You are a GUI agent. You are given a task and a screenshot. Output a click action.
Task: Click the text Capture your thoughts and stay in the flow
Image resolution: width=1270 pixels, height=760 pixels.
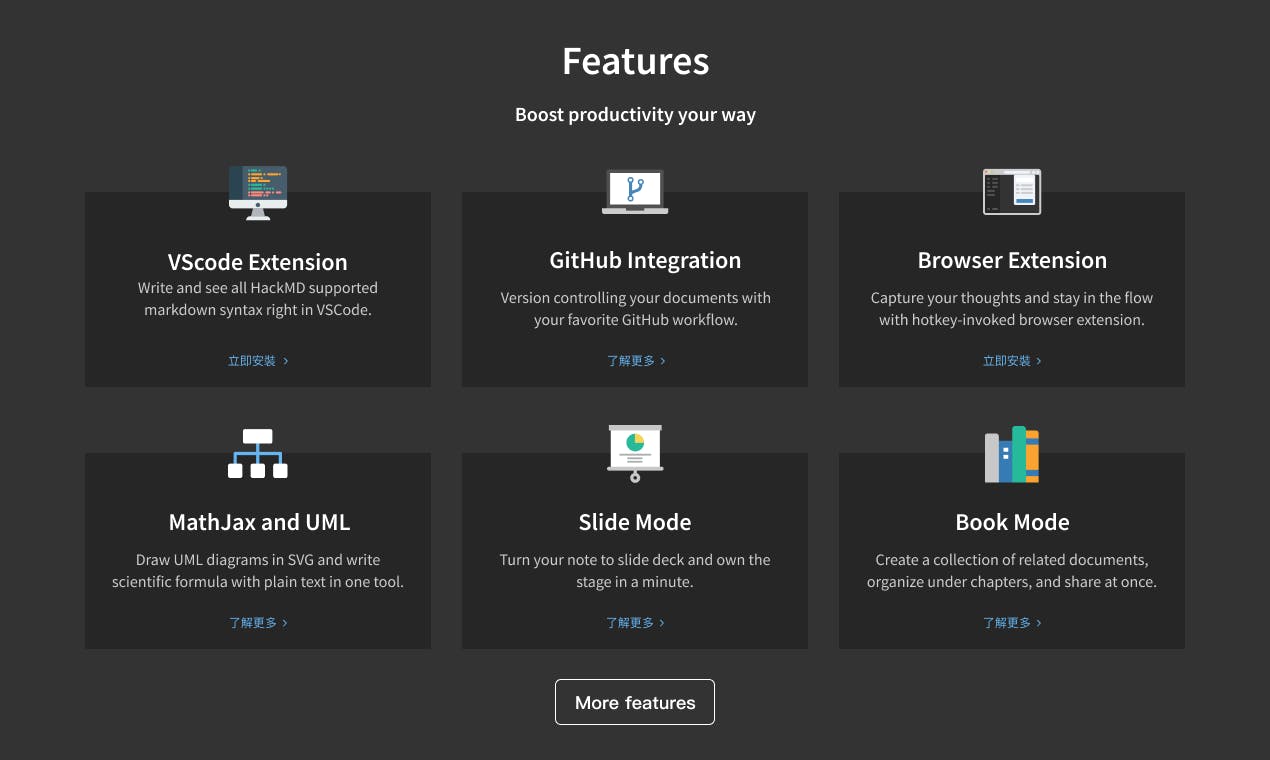1012,298
